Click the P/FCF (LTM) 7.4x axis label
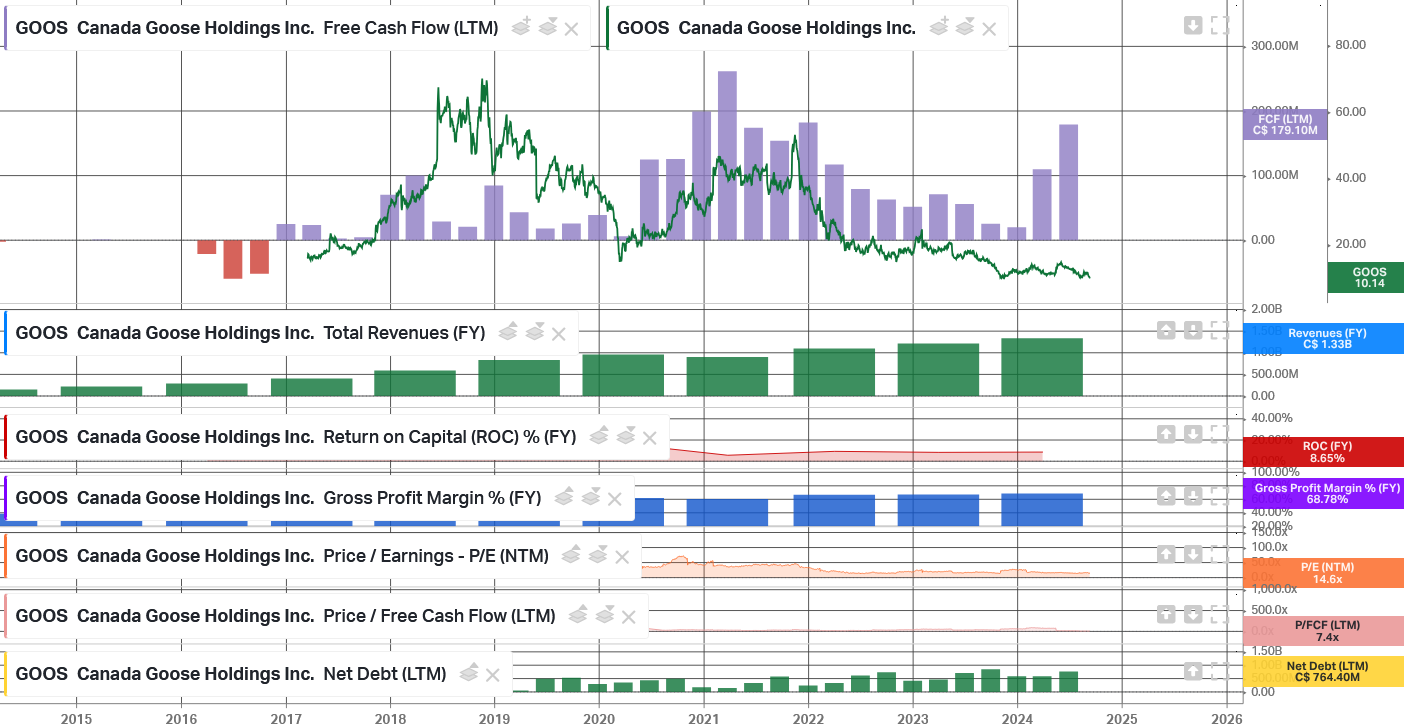The width and height of the screenshot is (1404, 725). 1324,631
